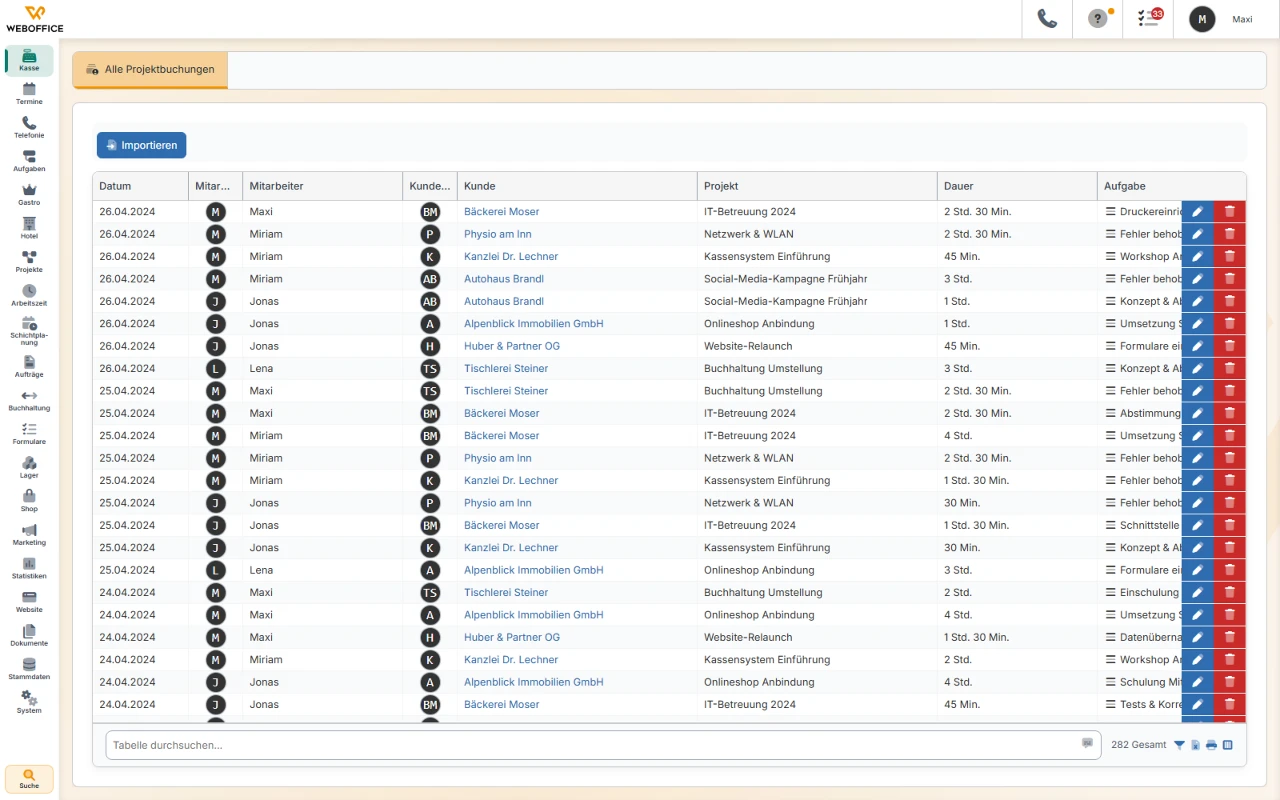
Task: Go to Aufträge in the sidebar
Action: pos(29,367)
